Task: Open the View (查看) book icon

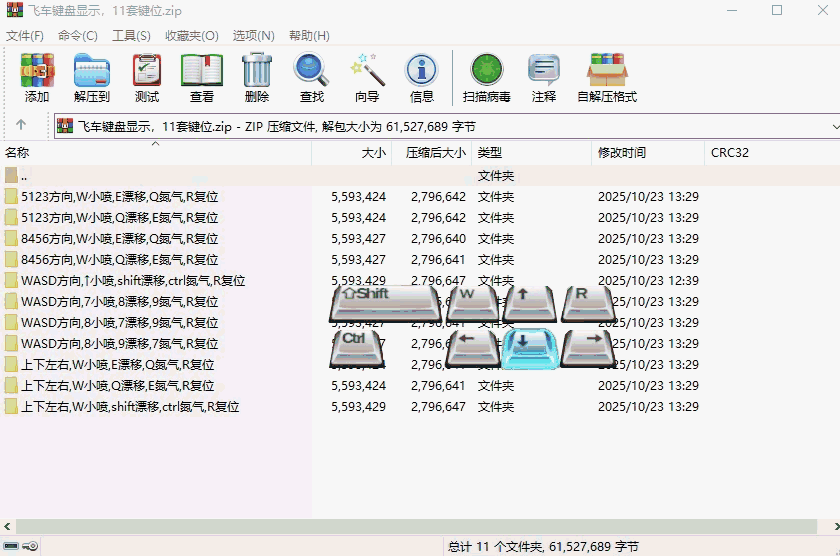Action: coord(202,77)
